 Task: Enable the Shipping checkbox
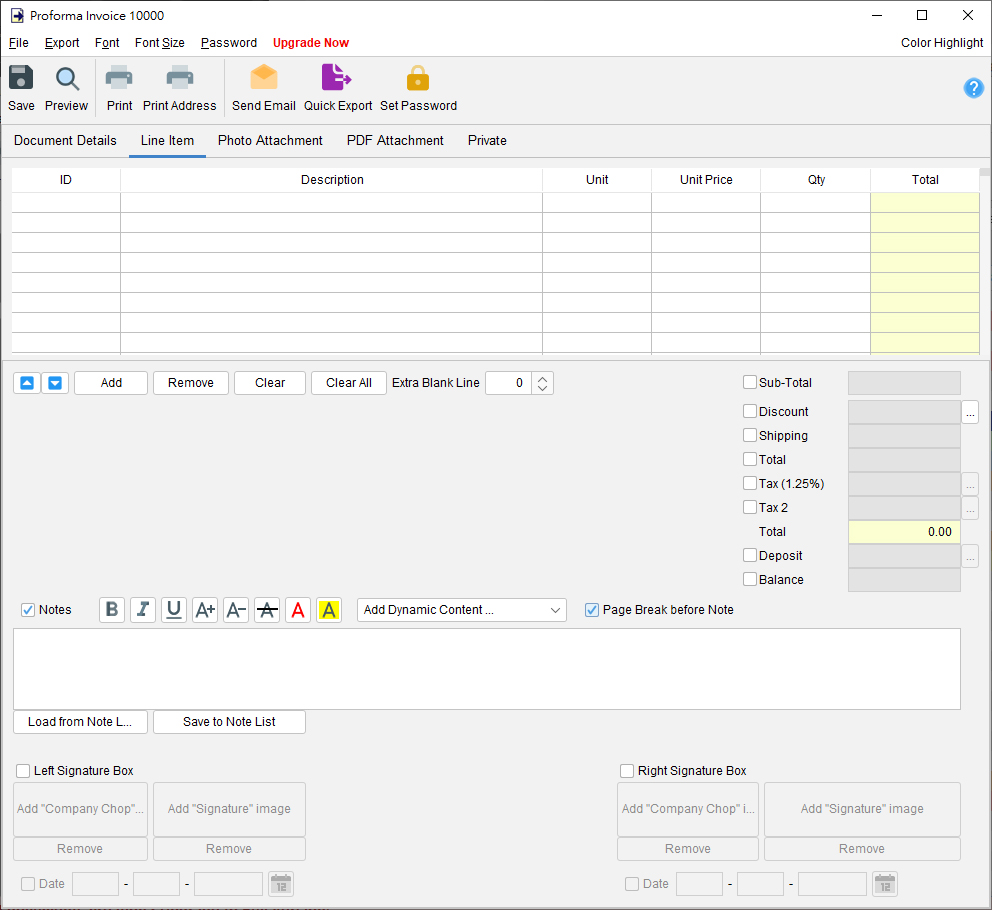[750, 435]
